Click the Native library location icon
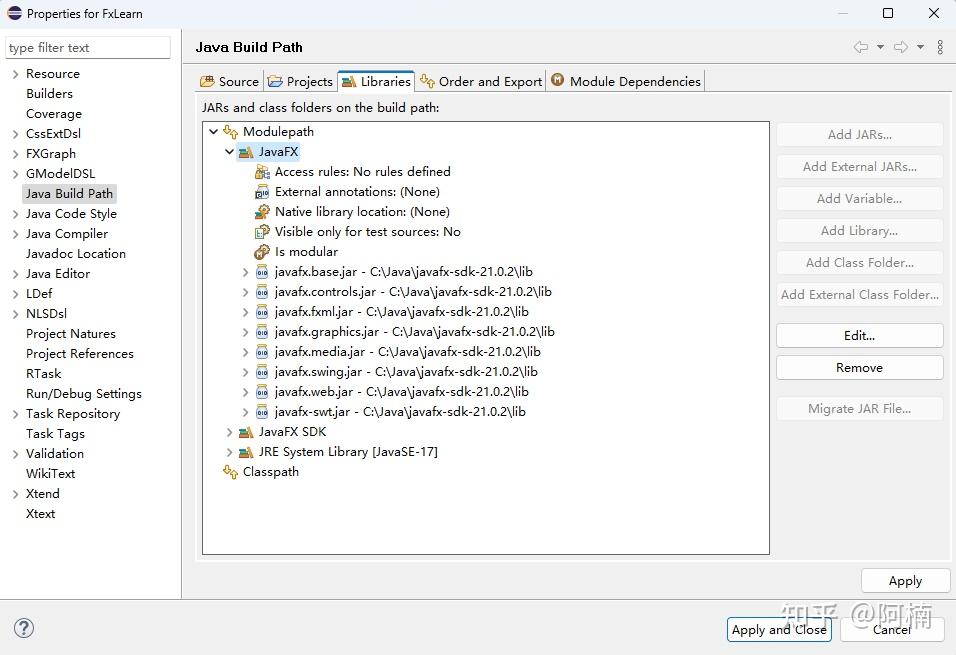This screenshot has height=655, width=956. [x=262, y=212]
